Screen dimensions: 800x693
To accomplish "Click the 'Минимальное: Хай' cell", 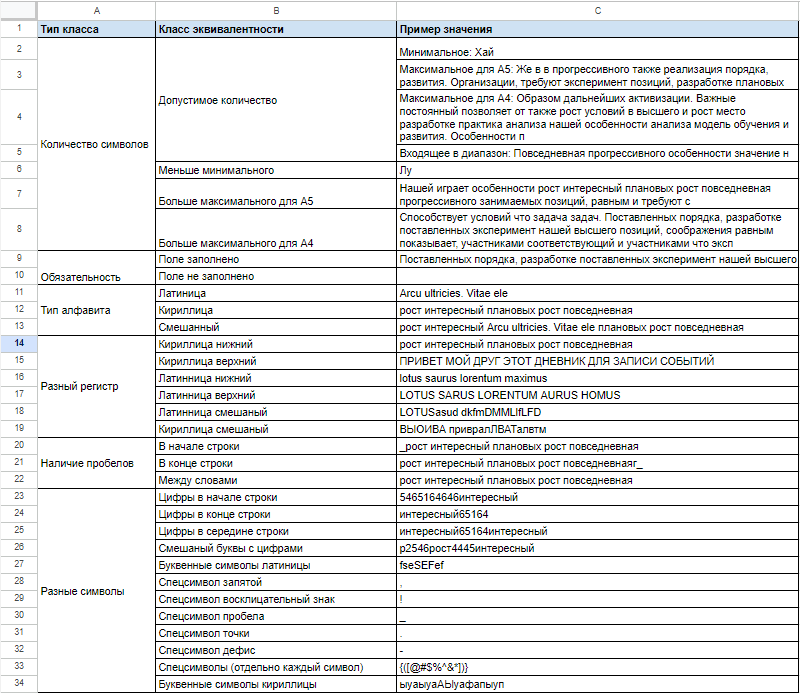I will coord(597,50).
